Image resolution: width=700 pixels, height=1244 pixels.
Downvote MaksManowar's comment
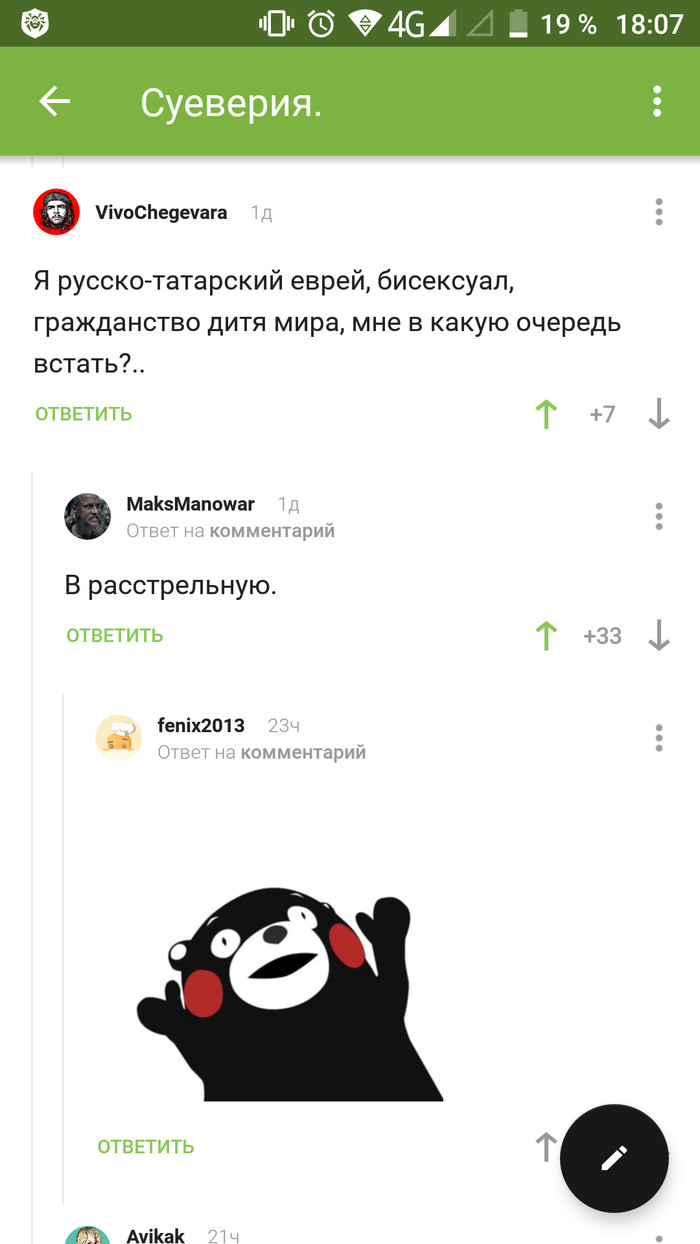coord(658,636)
